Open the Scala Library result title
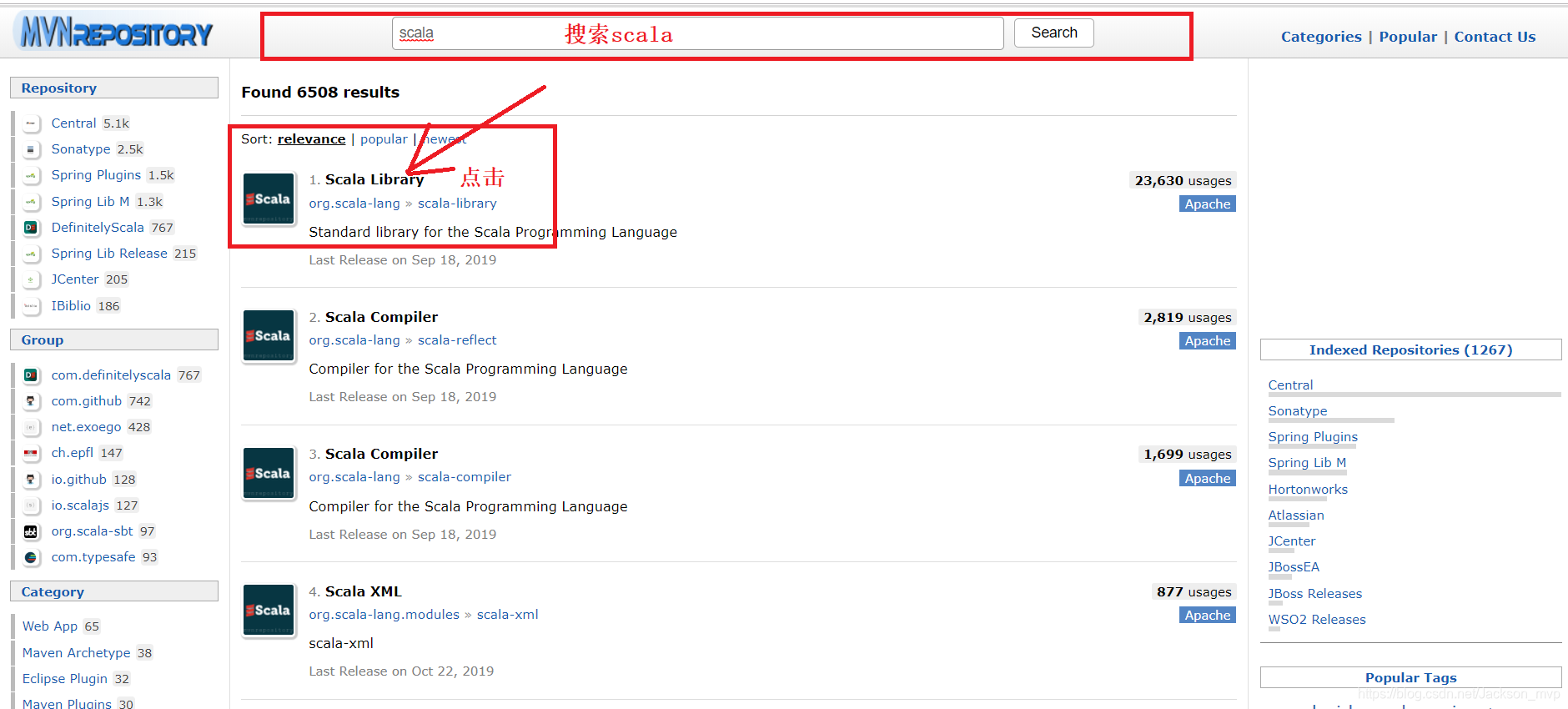The height and width of the screenshot is (709, 1568). point(374,179)
